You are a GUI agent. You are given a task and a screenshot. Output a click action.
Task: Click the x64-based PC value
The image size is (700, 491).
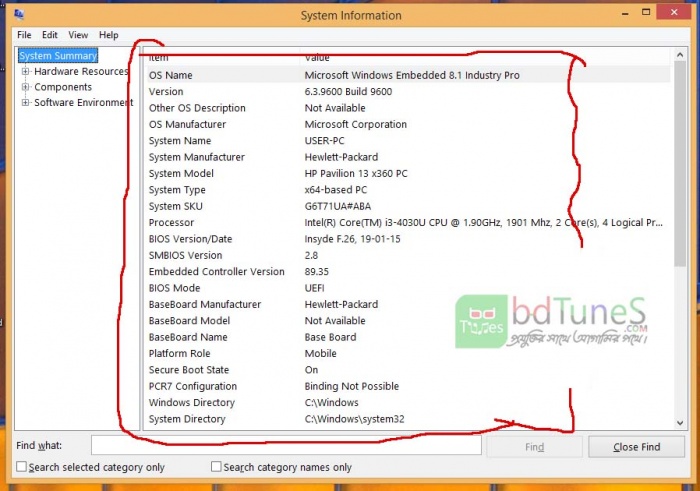click(x=336, y=190)
